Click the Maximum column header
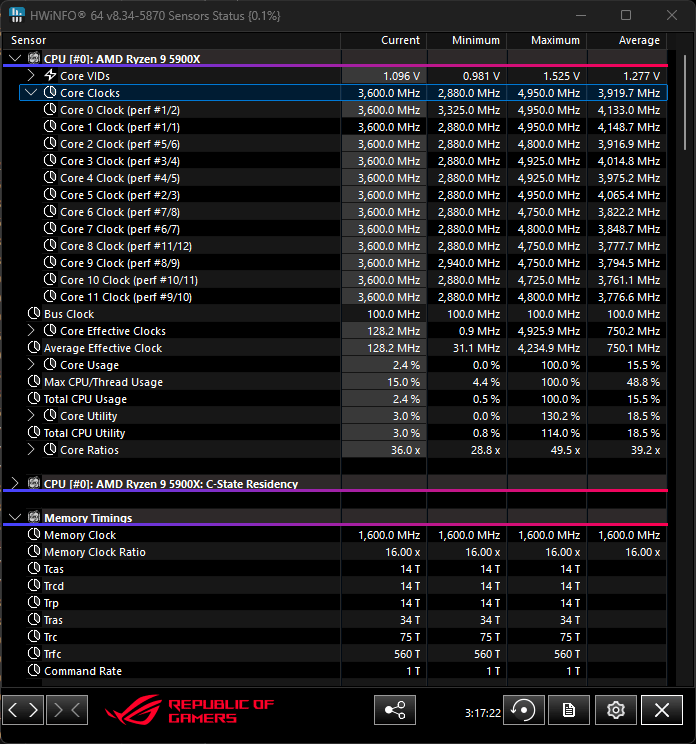 coord(547,40)
